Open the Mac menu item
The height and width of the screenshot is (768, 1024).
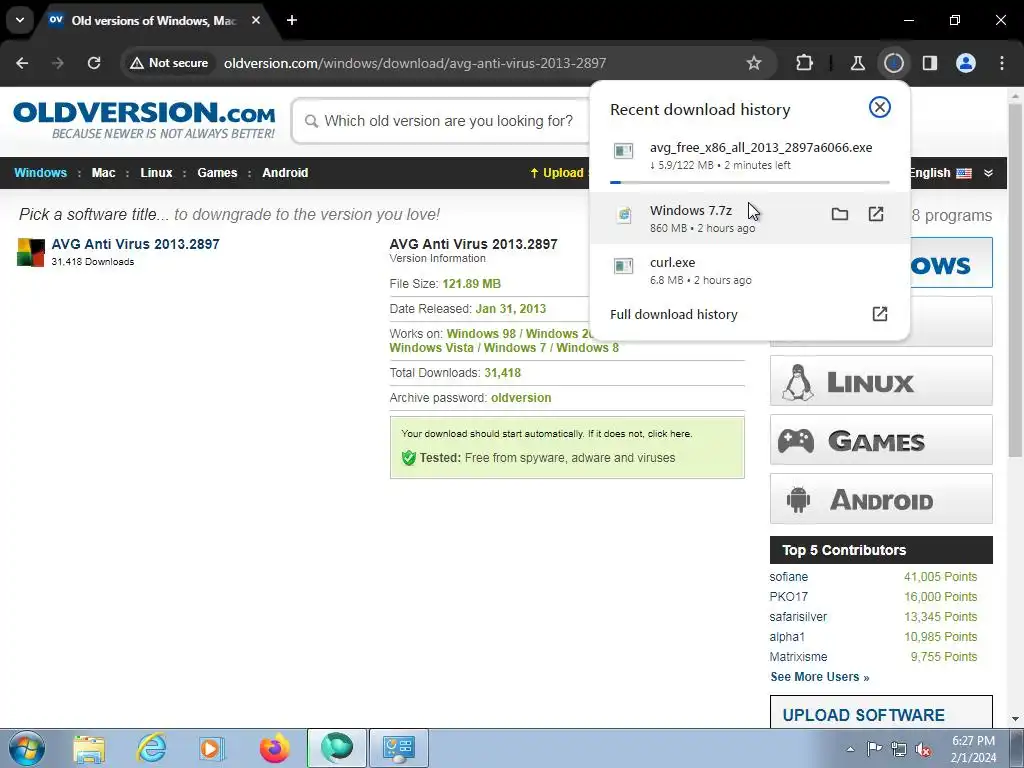click(103, 173)
